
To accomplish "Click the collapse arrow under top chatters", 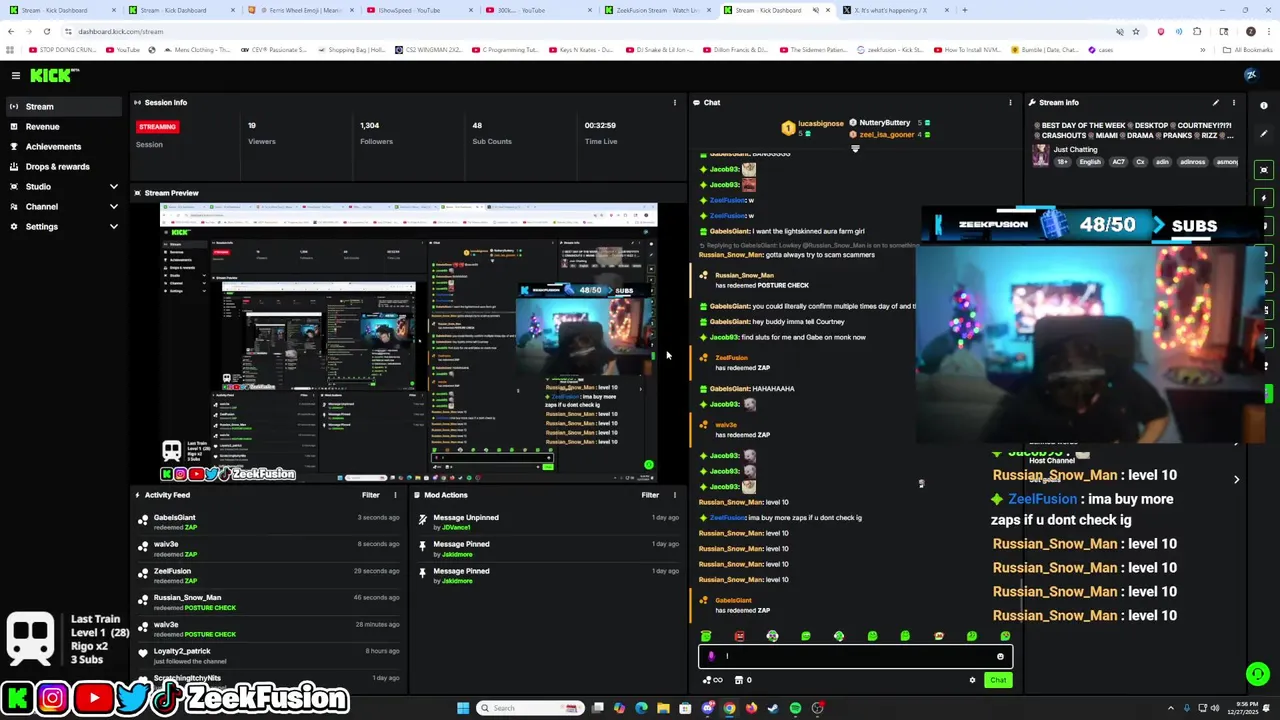I will point(855,149).
